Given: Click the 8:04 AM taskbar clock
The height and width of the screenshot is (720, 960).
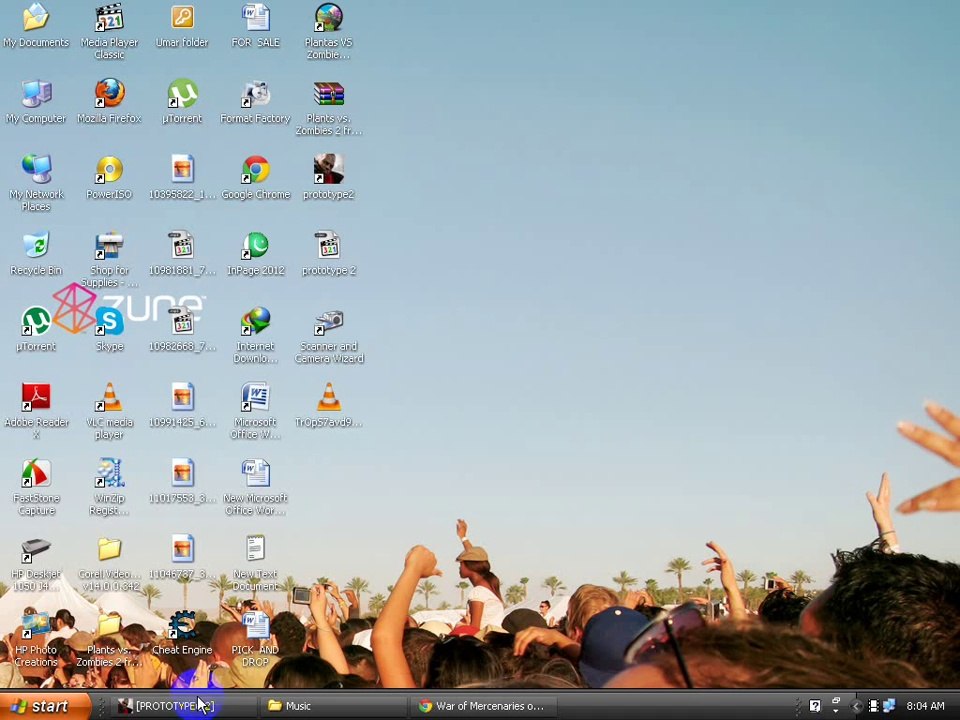Looking at the screenshot, I should point(925,706).
